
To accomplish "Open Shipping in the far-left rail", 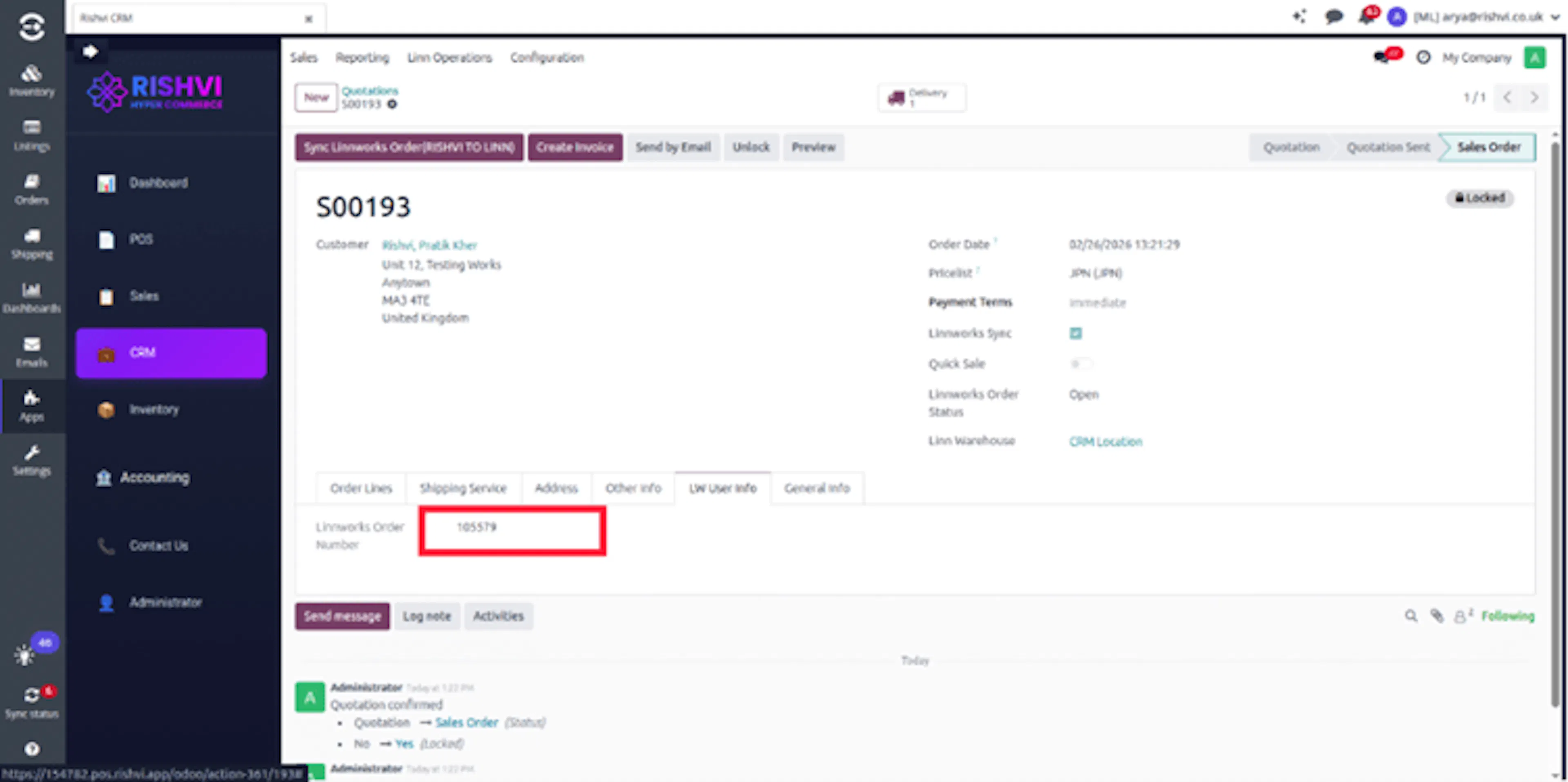I will point(32,243).
